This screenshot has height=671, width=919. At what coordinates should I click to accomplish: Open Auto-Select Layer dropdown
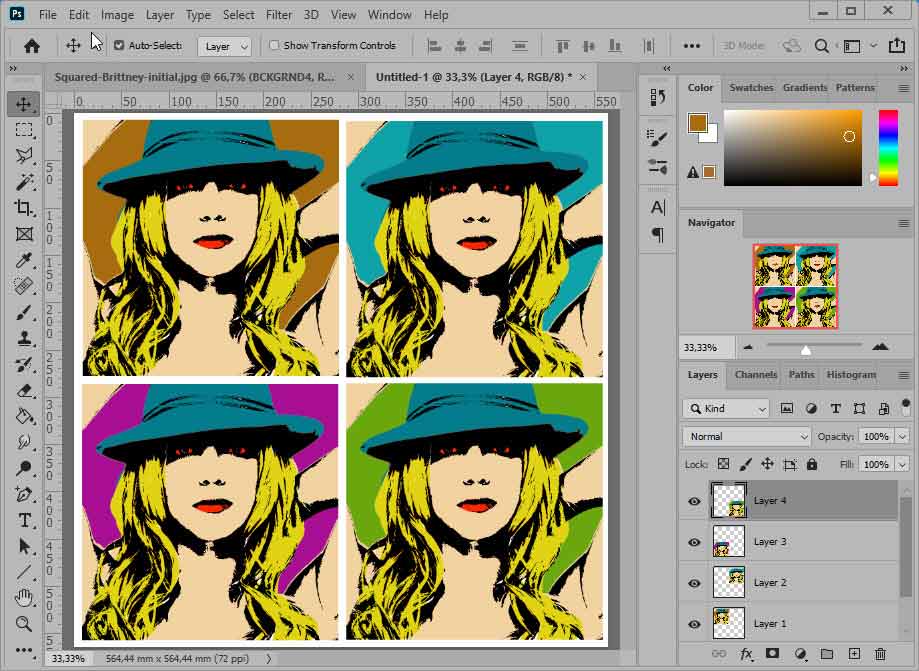(225, 46)
